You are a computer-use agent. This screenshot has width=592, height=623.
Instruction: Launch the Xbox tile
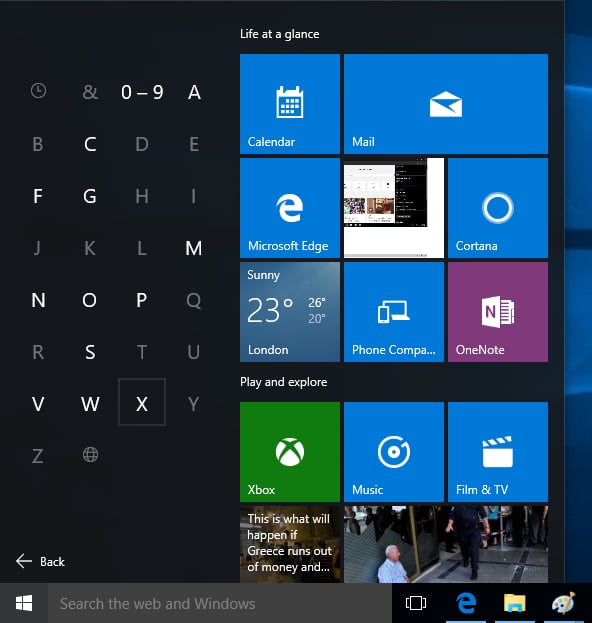290,452
